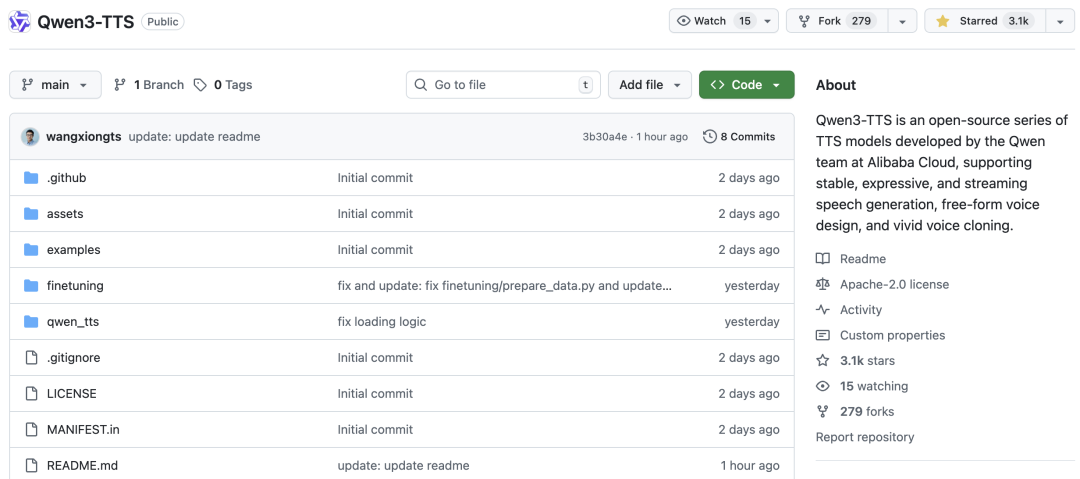Click the LICENSE file icon
Image resolution: width=1080 pixels, height=479 pixels.
(x=30, y=394)
